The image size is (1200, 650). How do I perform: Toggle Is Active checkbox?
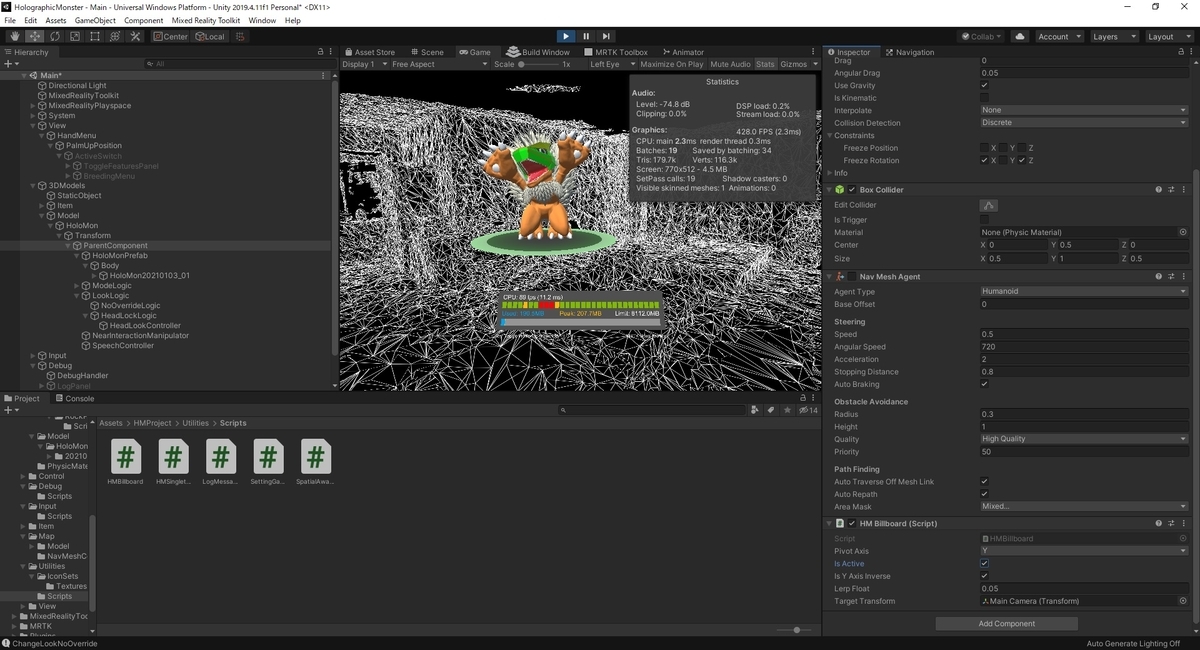point(984,563)
